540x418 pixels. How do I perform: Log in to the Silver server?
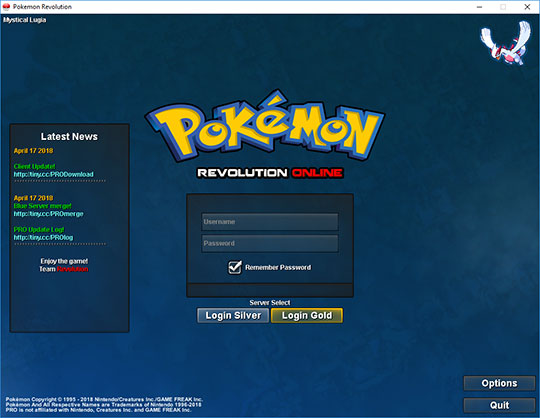coord(233,315)
